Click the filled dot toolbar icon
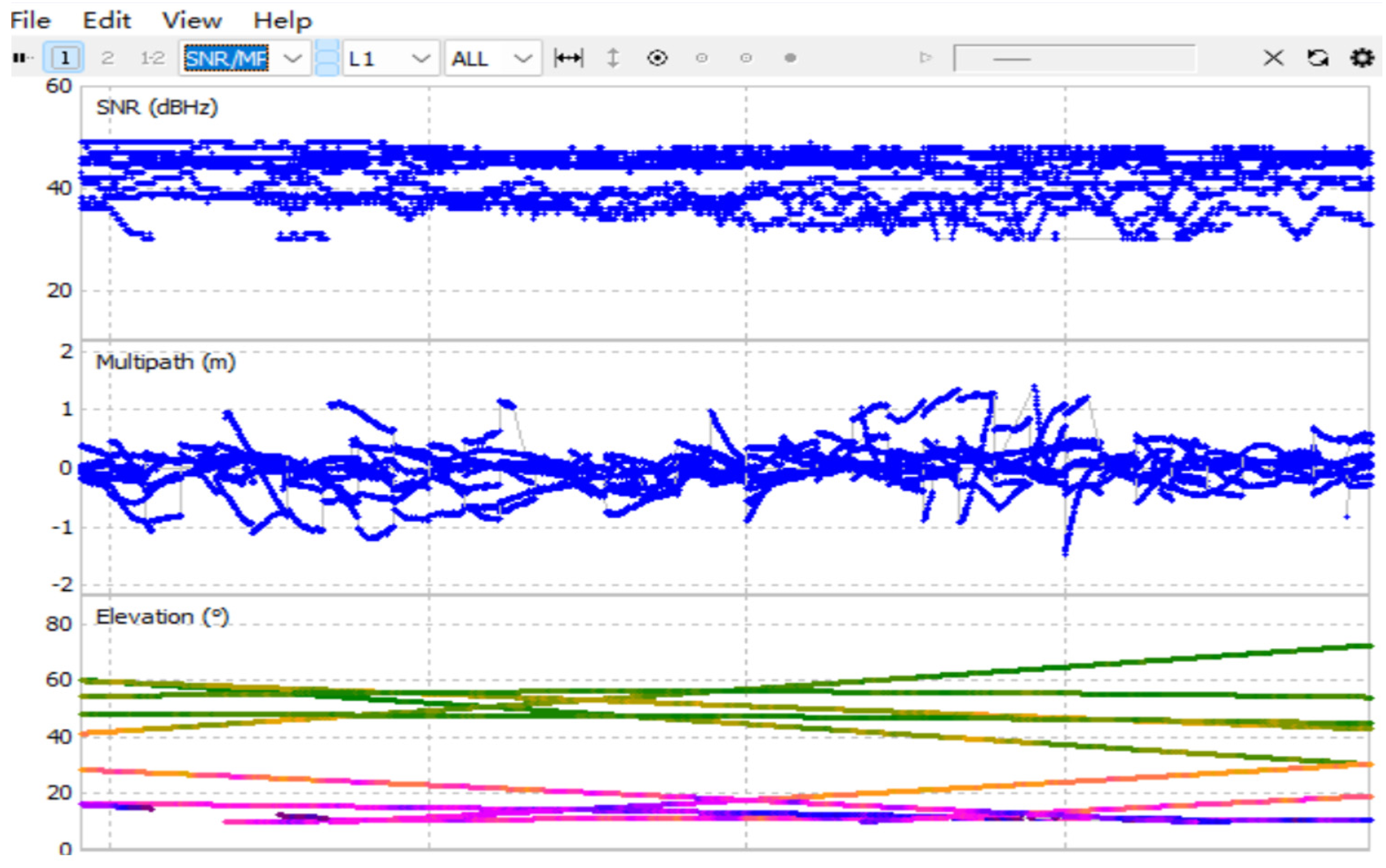 pyautogui.click(x=790, y=58)
